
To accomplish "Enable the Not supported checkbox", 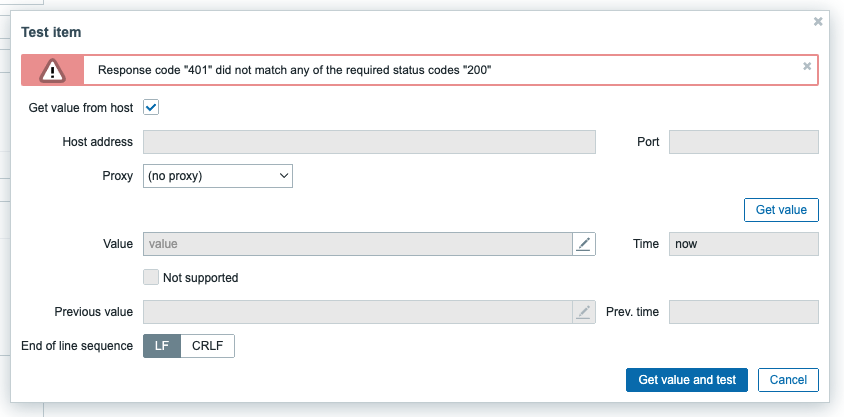I will point(151,278).
